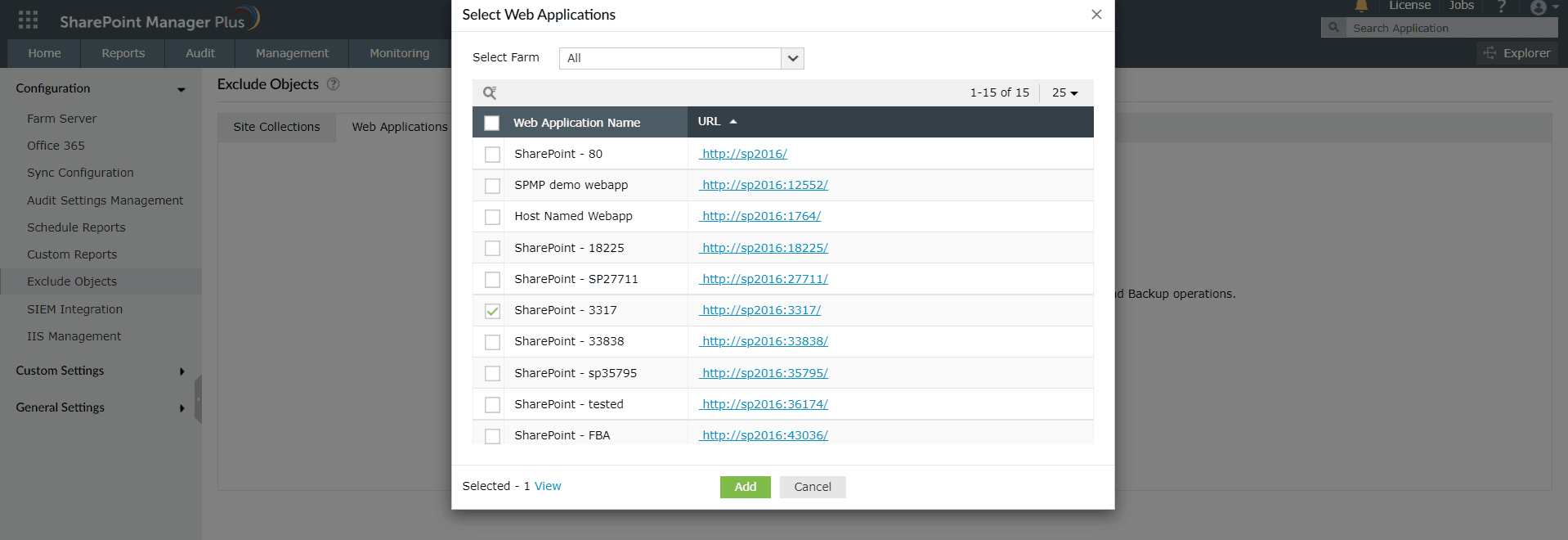
Task: Switch to the Web Applications tab
Action: point(400,127)
